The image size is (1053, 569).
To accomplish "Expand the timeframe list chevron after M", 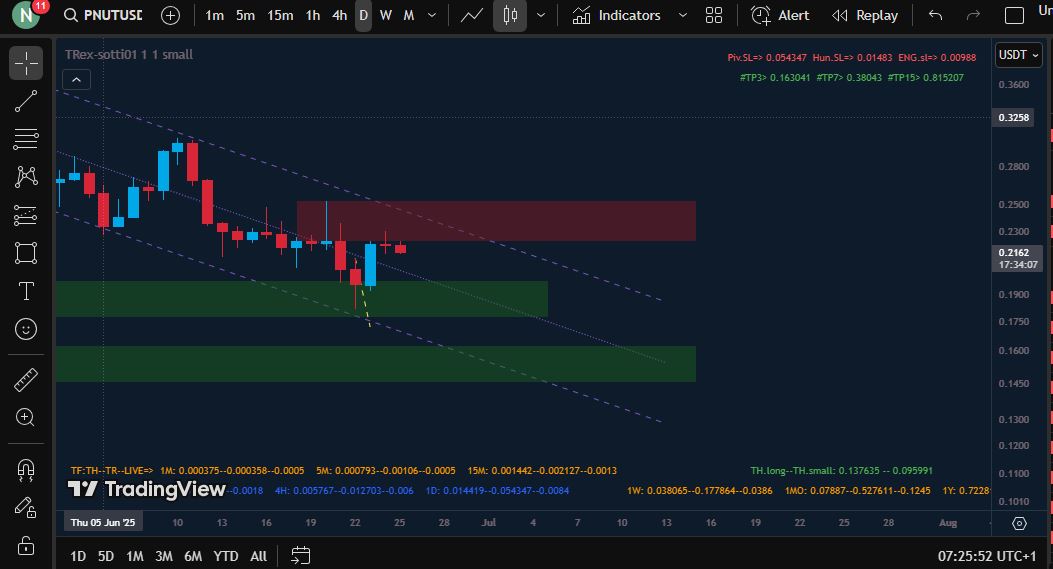I will click(435, 15).
